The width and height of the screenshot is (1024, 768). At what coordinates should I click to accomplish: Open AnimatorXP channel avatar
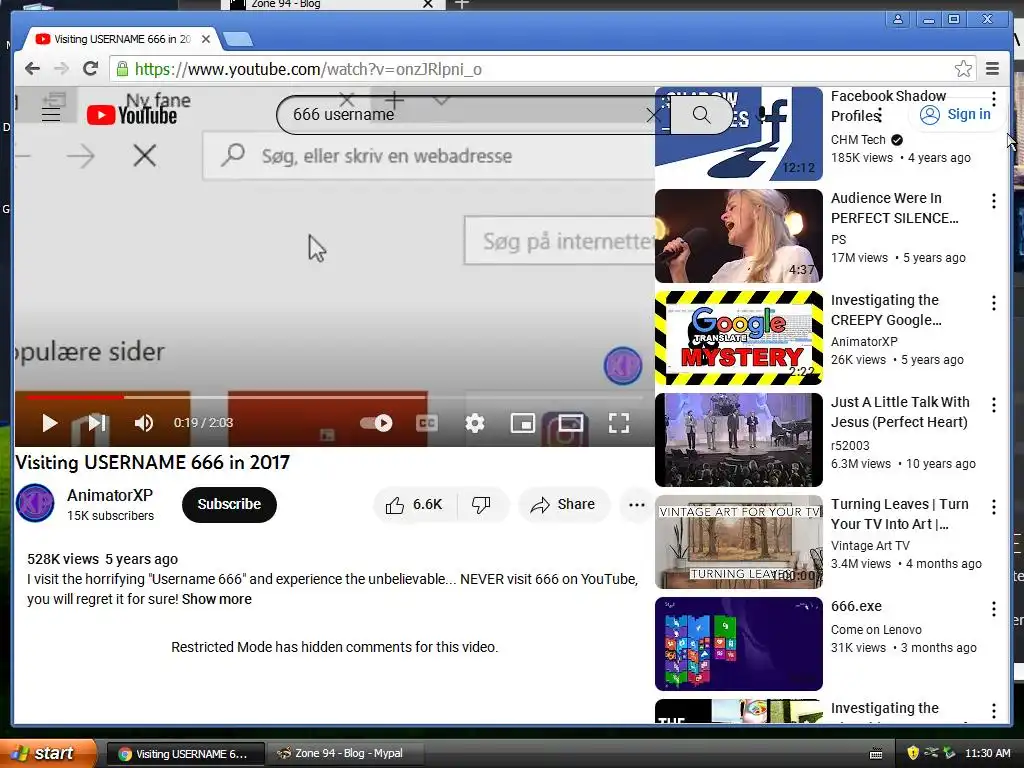click(x=35, y=504)
